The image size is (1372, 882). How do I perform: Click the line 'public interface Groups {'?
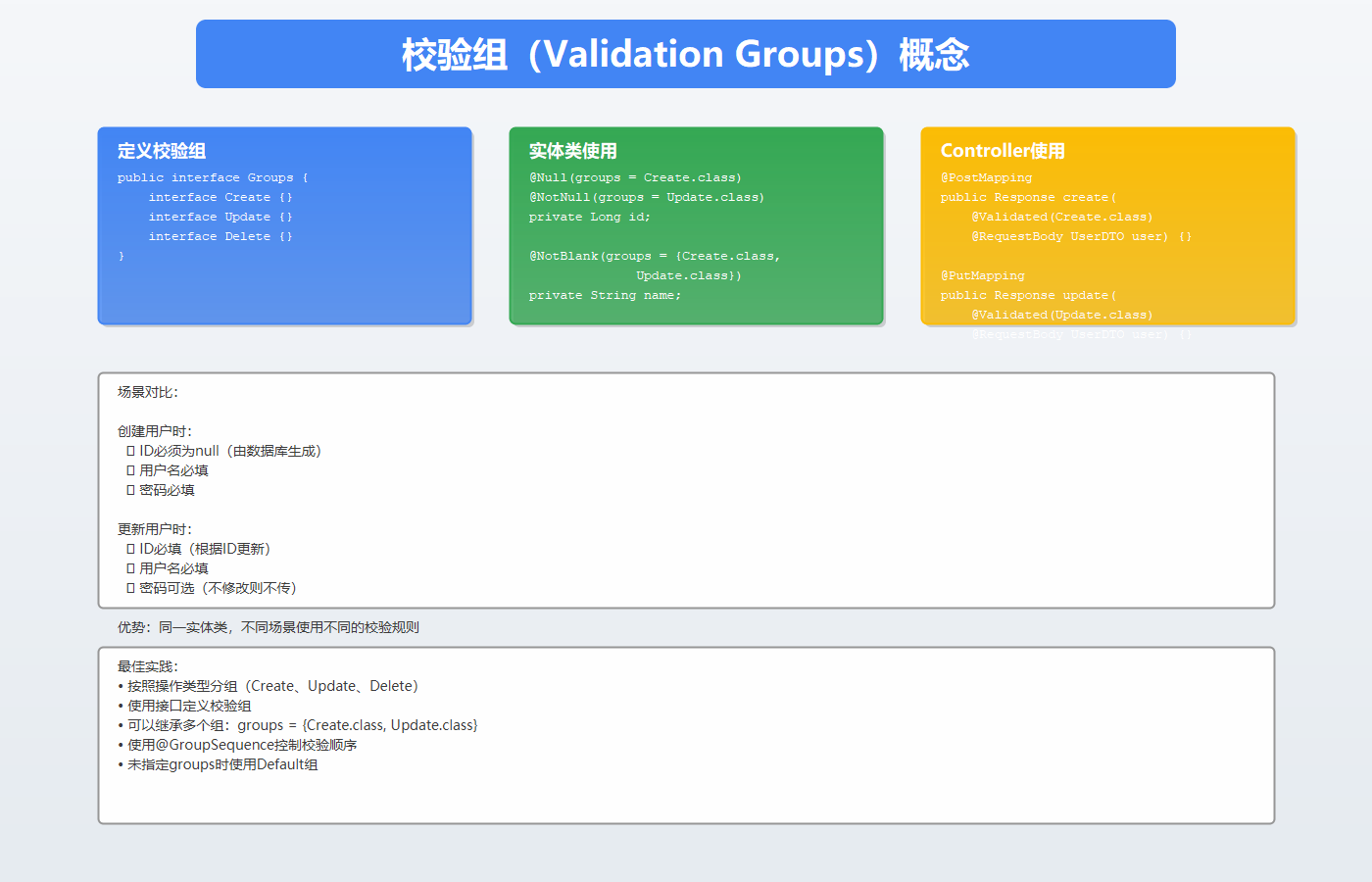tap(213, 177)
